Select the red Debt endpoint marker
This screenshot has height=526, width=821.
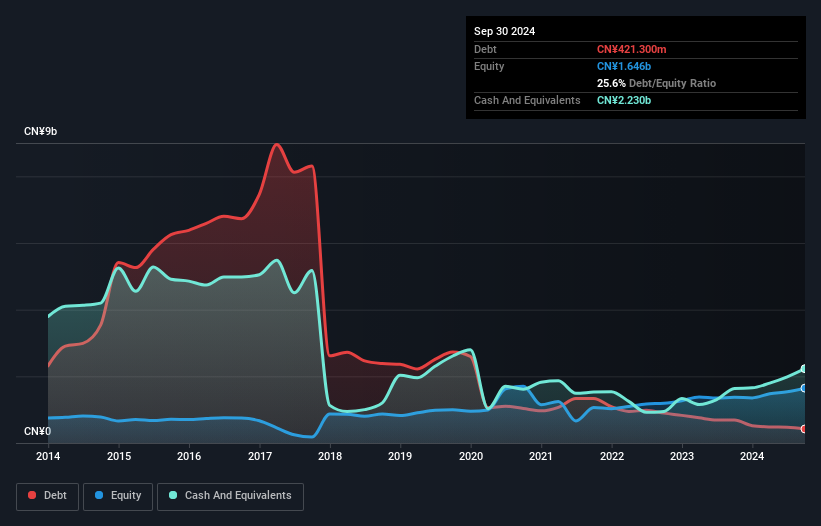[804, 429]
